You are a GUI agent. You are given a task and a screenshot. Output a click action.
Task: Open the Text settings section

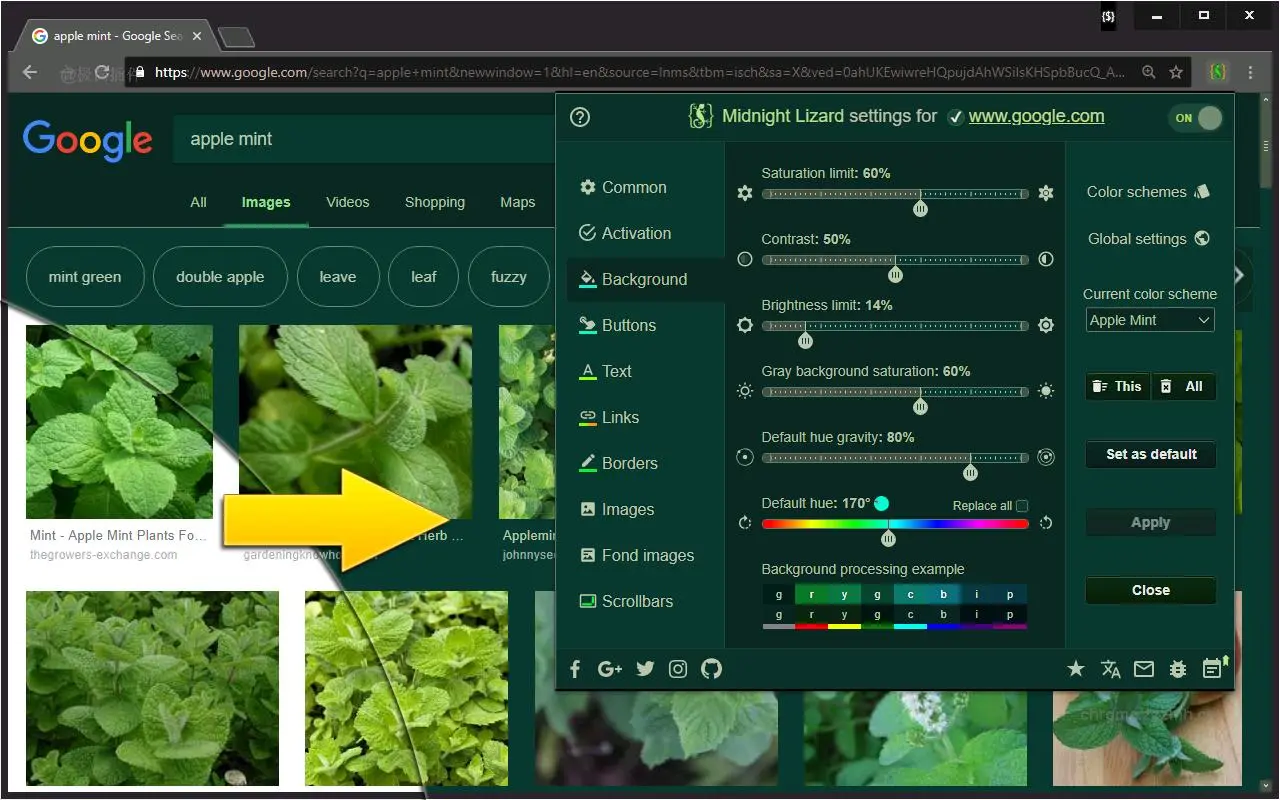618,371
